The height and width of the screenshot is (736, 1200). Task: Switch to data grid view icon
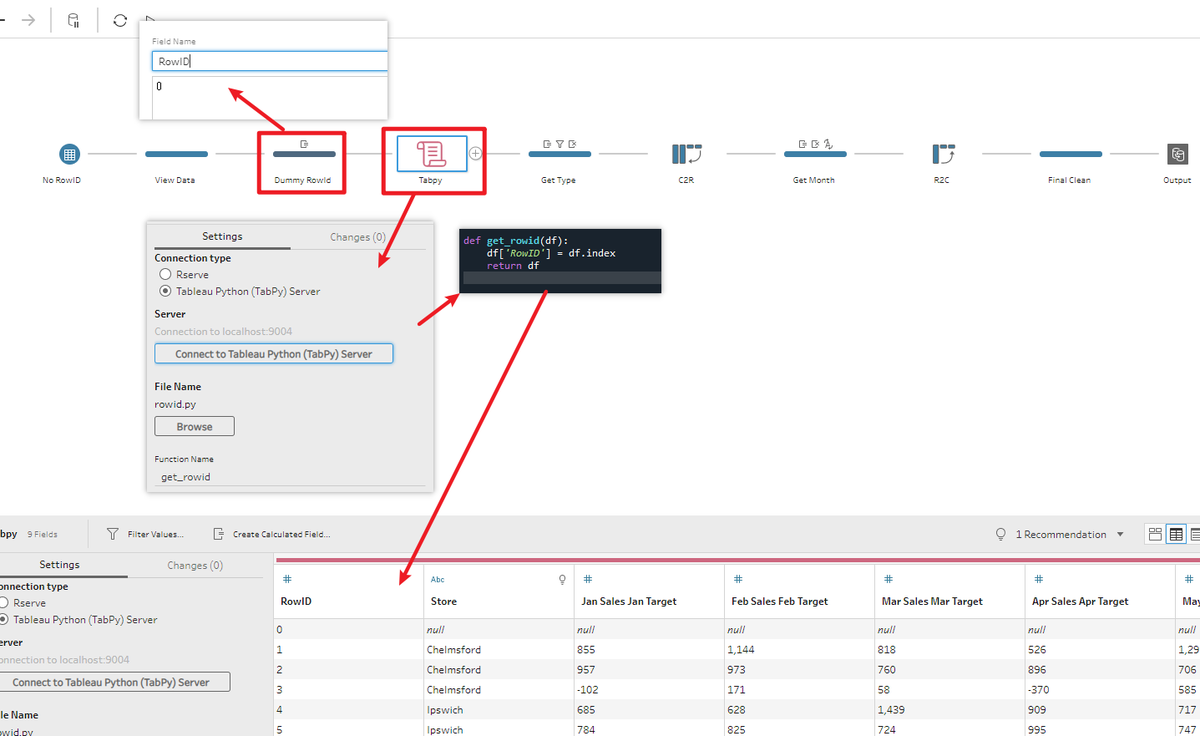(x=1176, y=534)
